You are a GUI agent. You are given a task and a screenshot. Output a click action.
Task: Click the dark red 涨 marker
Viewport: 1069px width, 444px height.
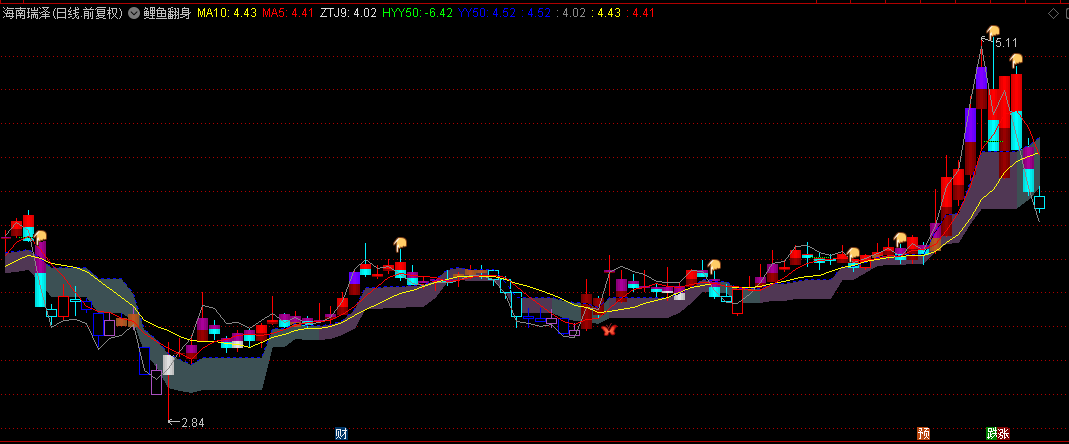(1004, 433)
